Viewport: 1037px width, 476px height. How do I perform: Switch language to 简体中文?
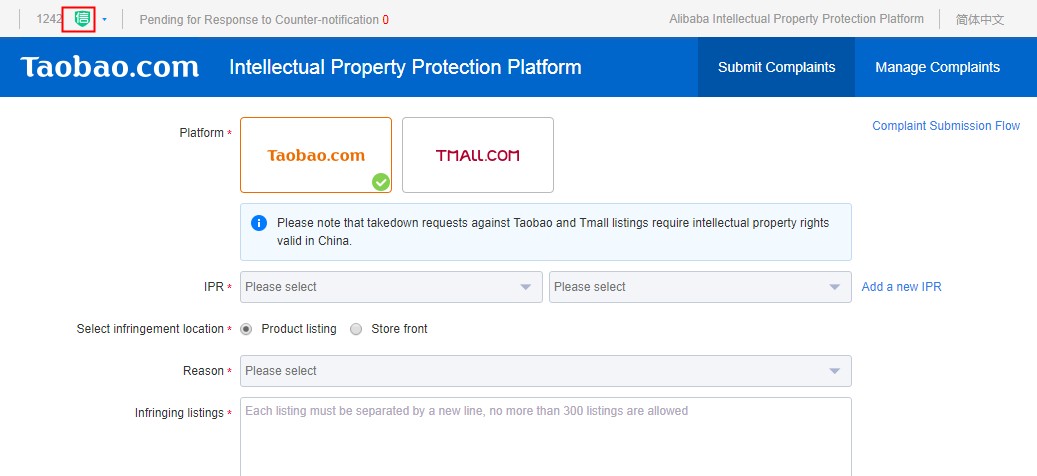pos(979,19)
